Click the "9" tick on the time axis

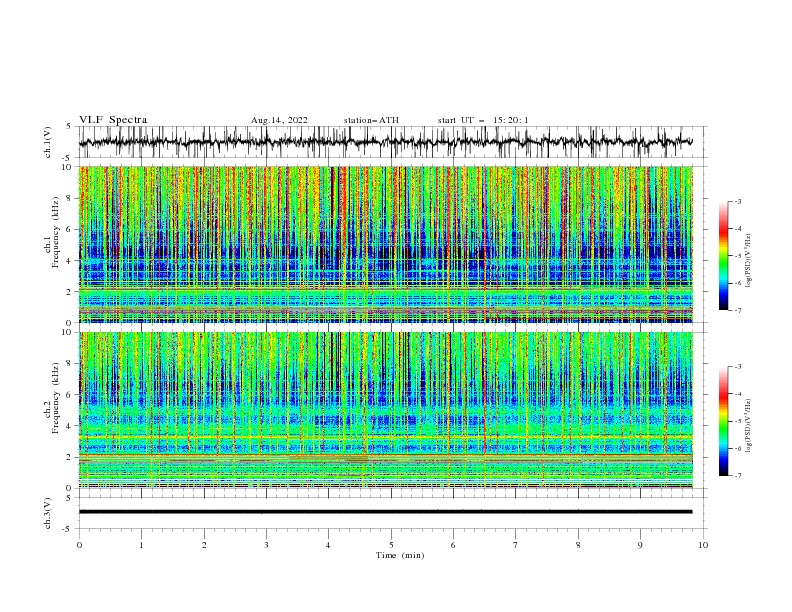point(640,545)
